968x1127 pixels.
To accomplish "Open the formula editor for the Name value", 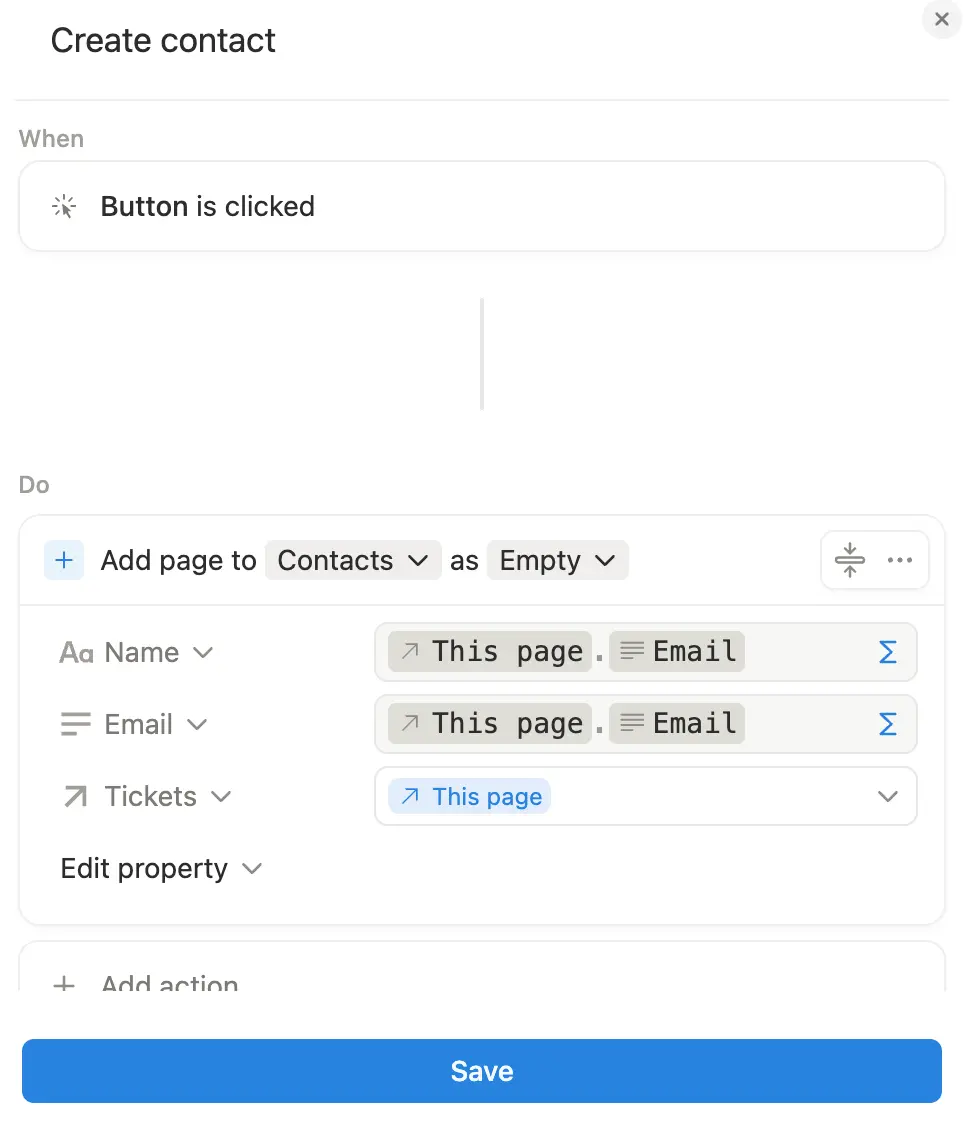I will tap(888, 651).
